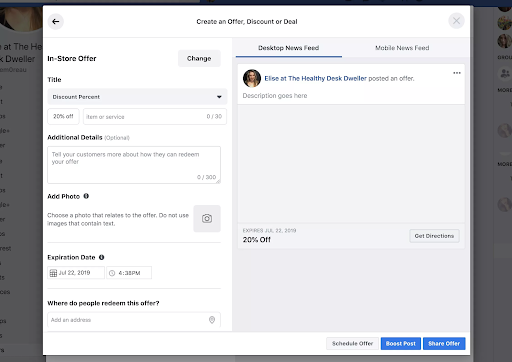The image size is (512, 362).
Task: Go back using the left arrow icon
Action: pos(56,22)
